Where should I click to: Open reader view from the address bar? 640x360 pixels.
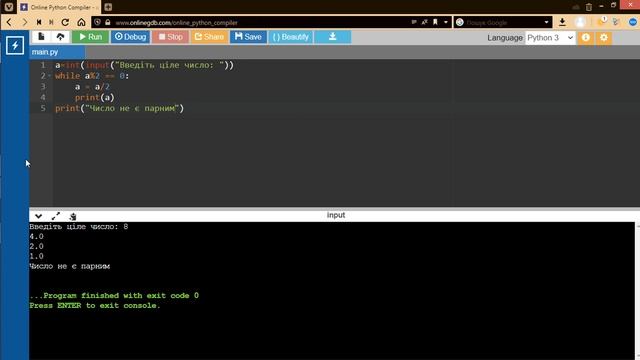tap(414, 22)
